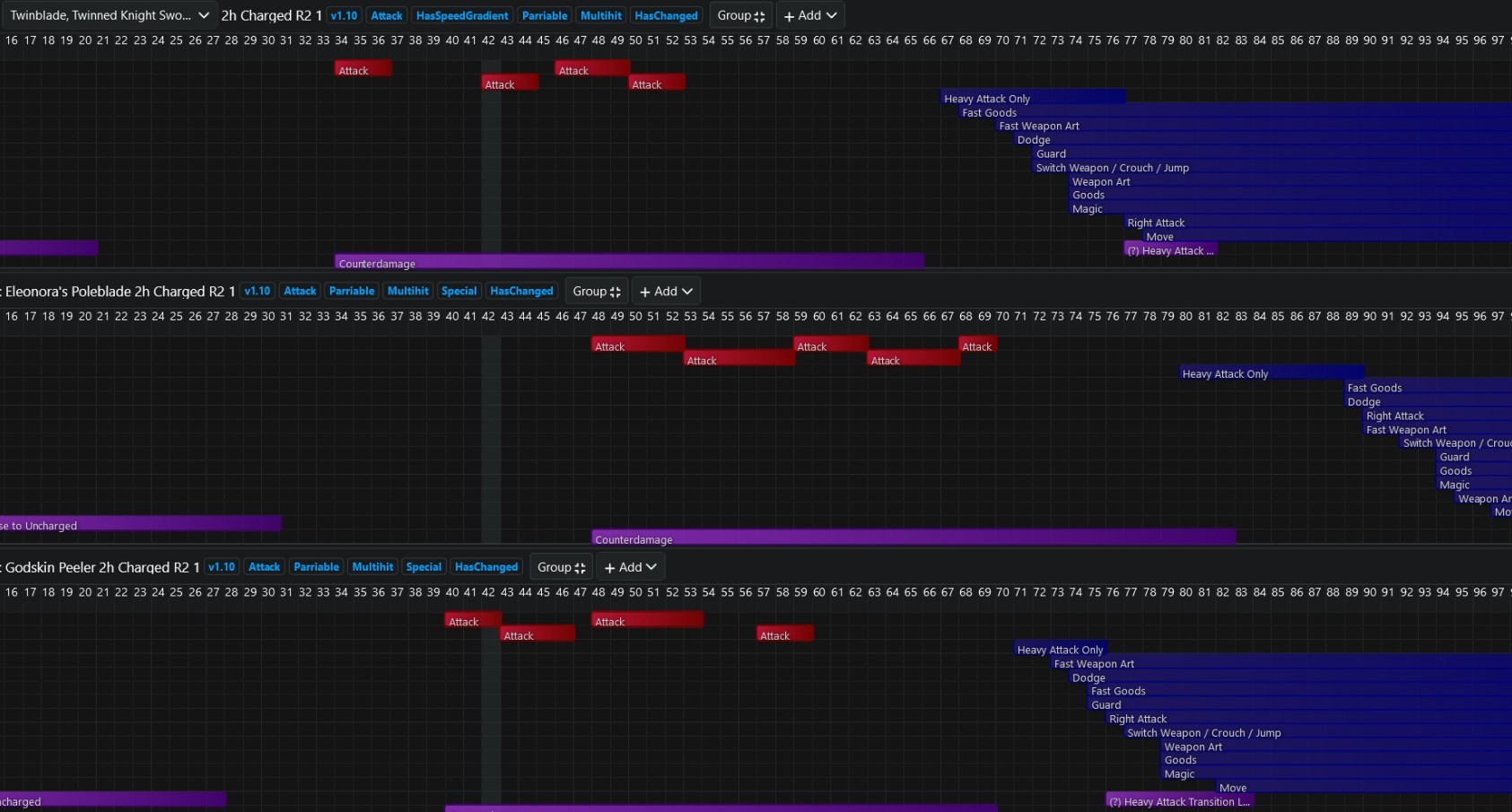Screen dimensions: 1512x812
Task: Open the Add dropdown in Eleonora's Poleblade header
Action: pos(666,292)
